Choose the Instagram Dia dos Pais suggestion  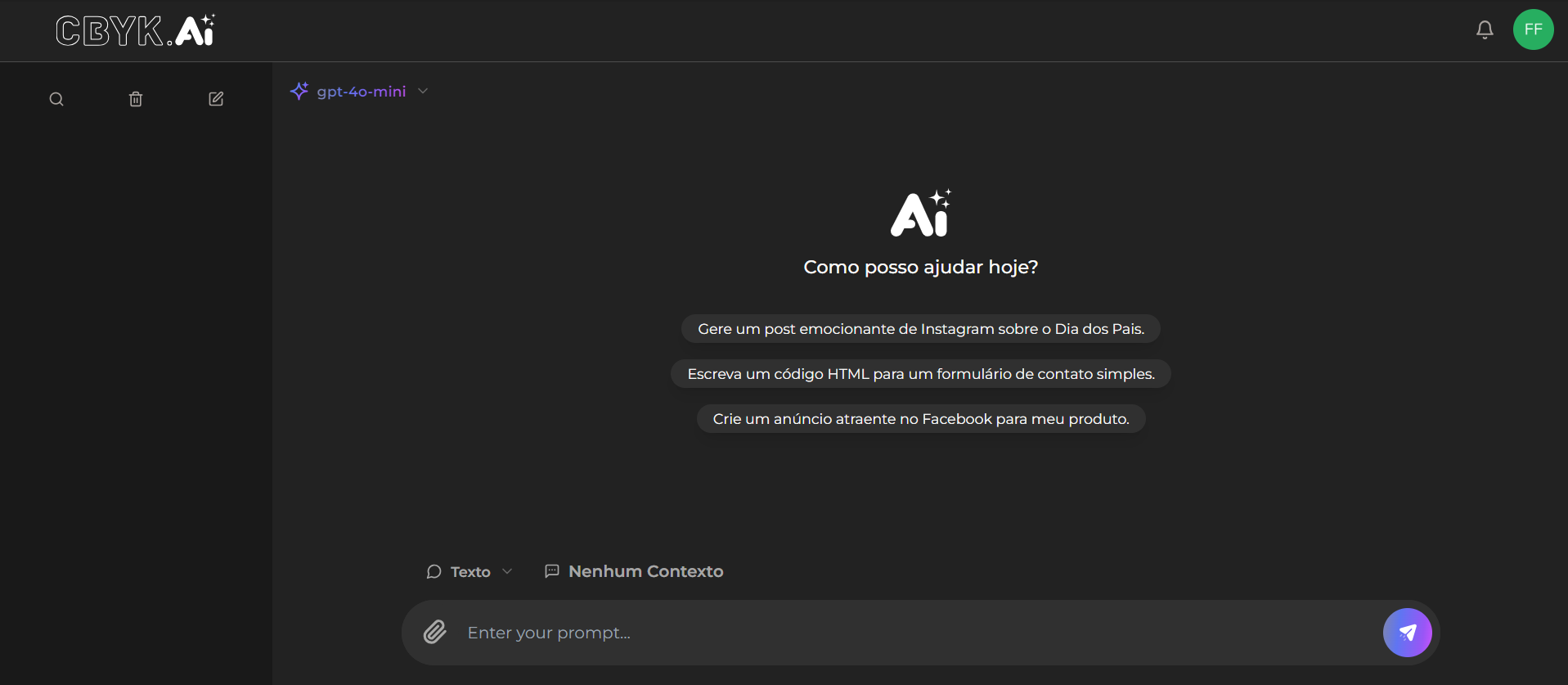point(920,329)
